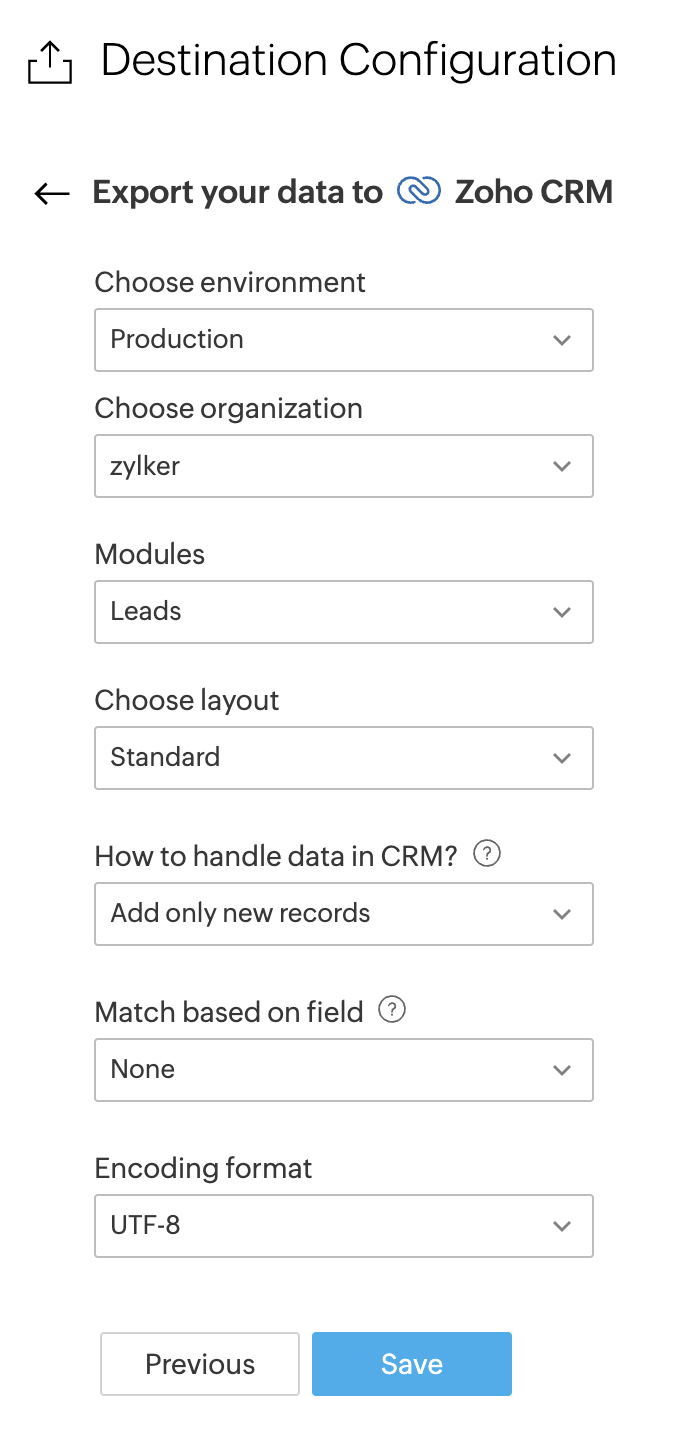Click the Destination Configuration heading

[358, 61]
